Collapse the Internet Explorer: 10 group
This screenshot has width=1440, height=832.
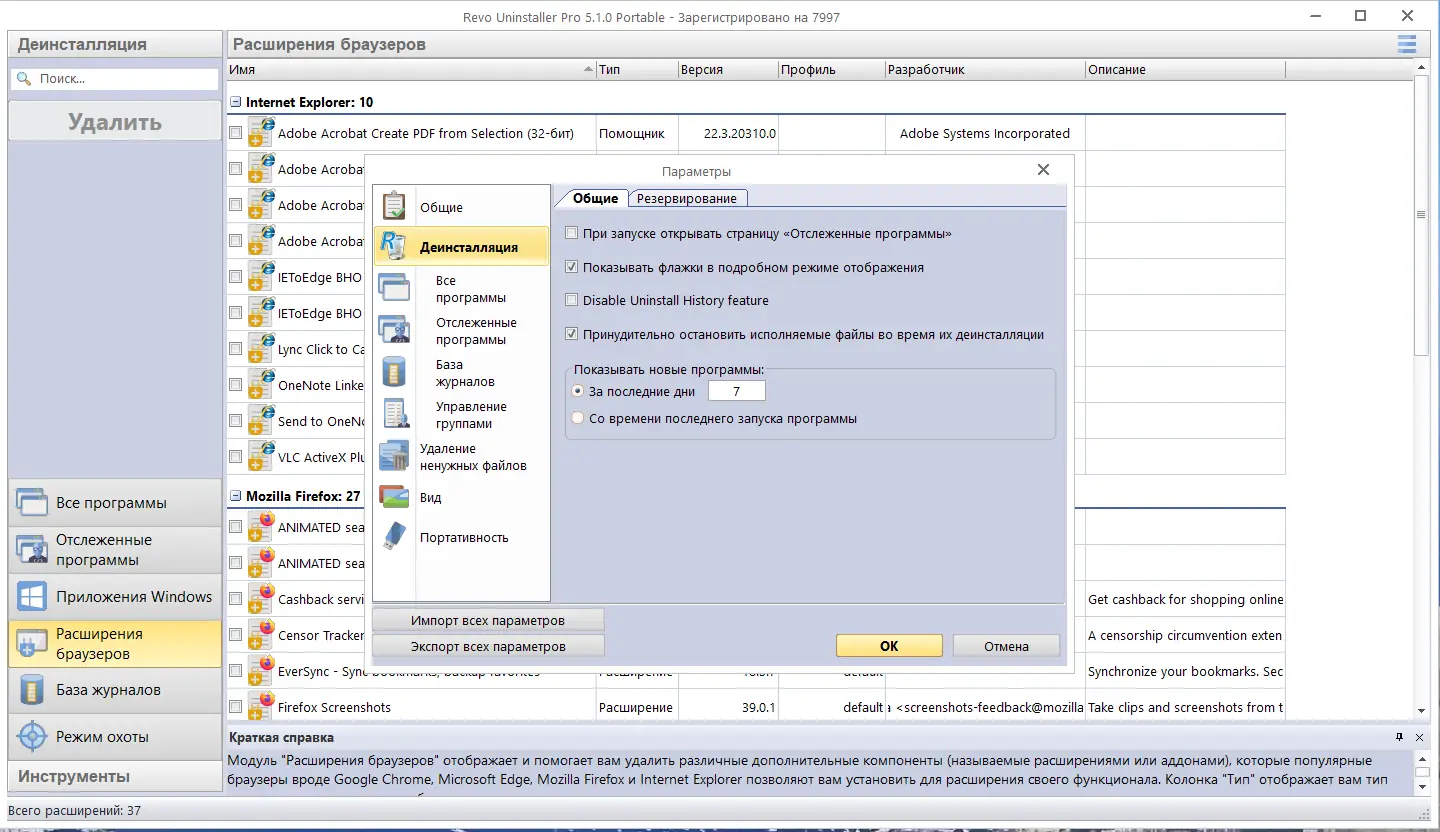(x=236, y=102)
